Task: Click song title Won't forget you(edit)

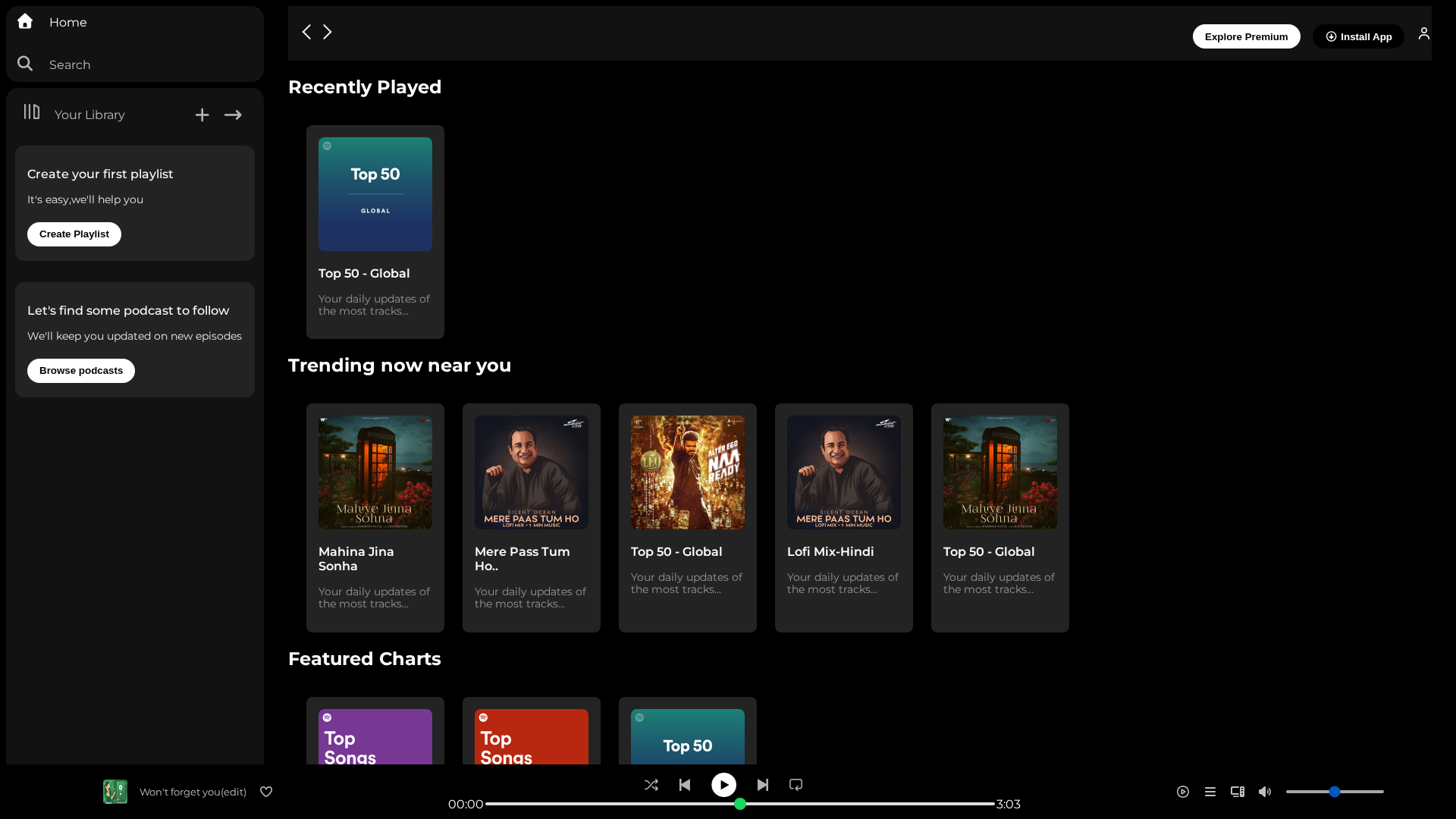Action: coord(193,792)
